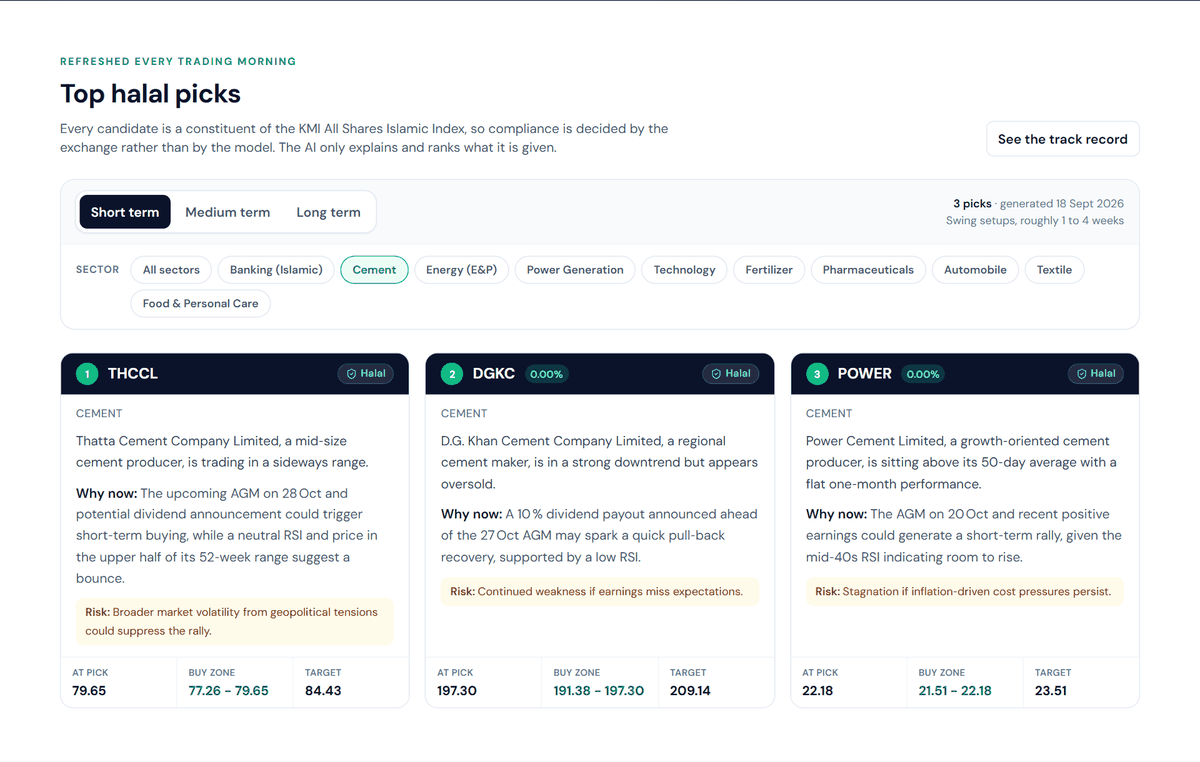Filter by Textile sector

point(1054,270)
